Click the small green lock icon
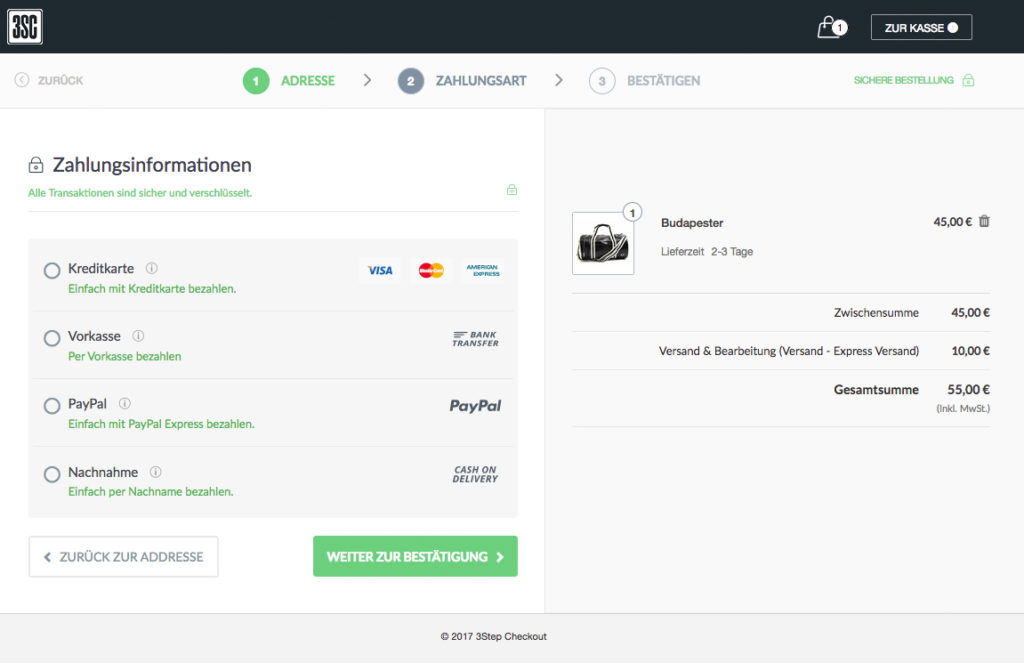The height and width of the screenshot is (663, 1024). click(x=512, y=189)
